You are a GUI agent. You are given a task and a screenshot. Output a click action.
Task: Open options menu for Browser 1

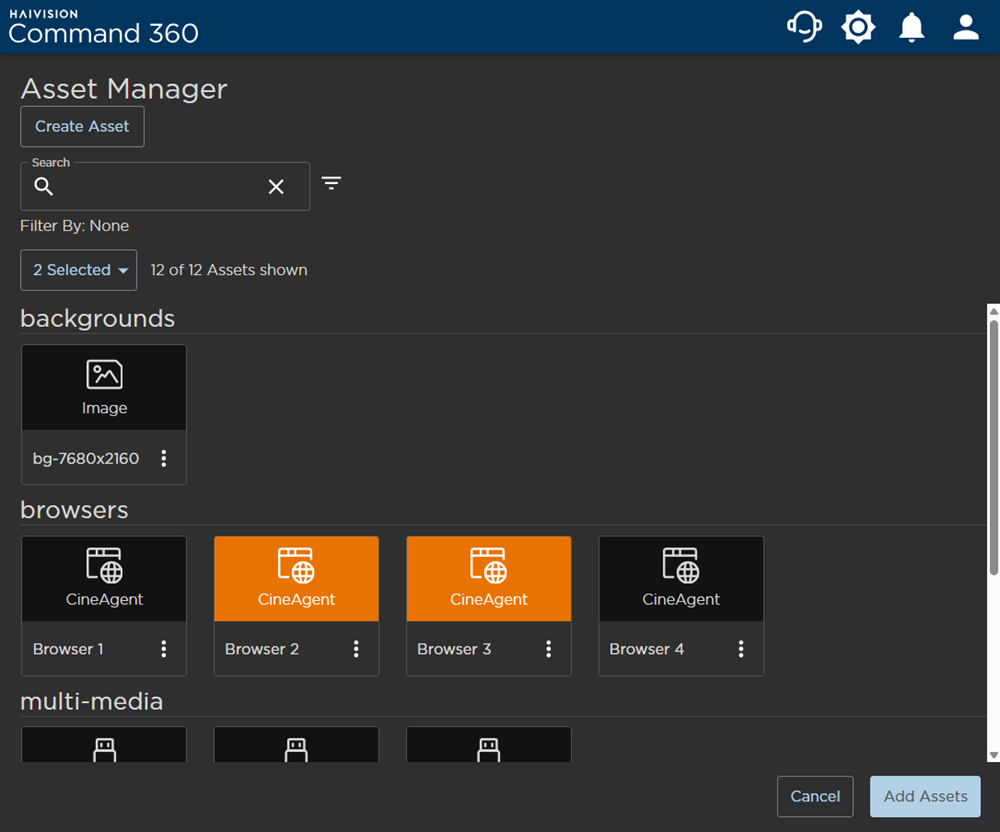tap(164, 649)
